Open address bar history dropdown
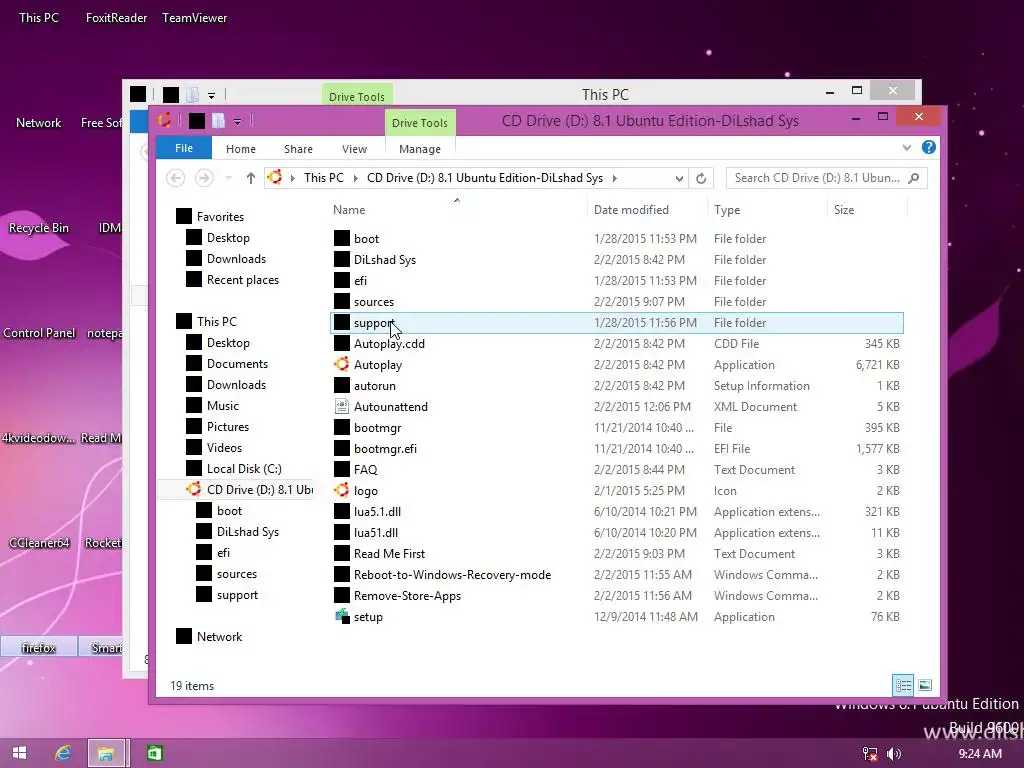 679,178
